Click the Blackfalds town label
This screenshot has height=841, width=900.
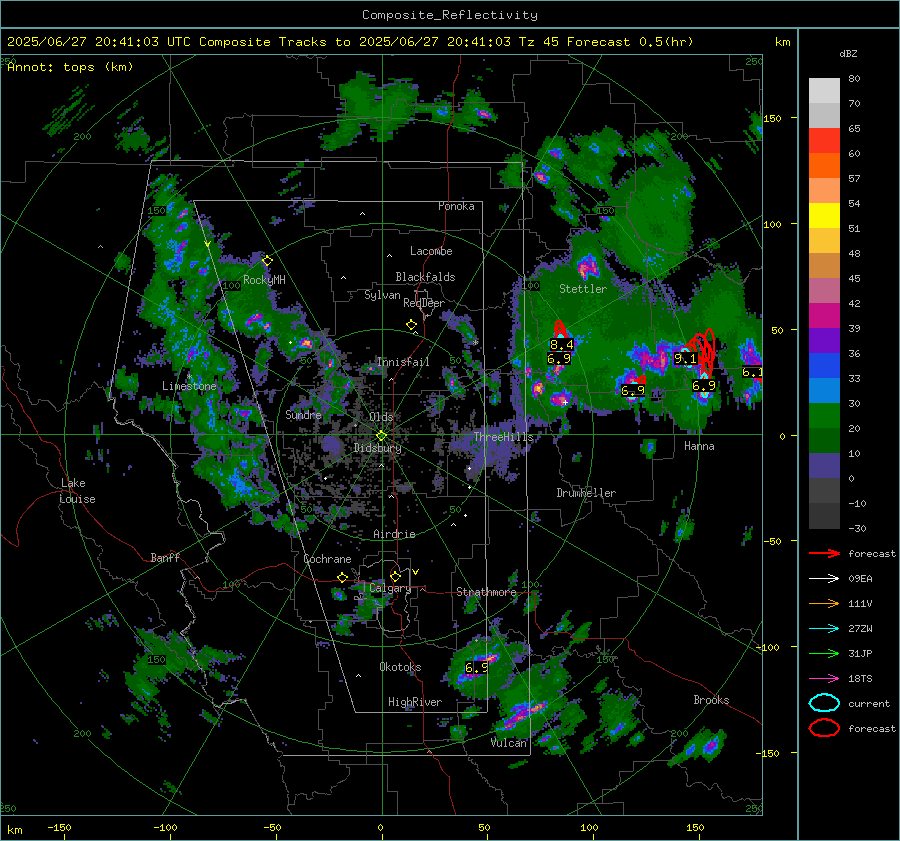(425, 277)
